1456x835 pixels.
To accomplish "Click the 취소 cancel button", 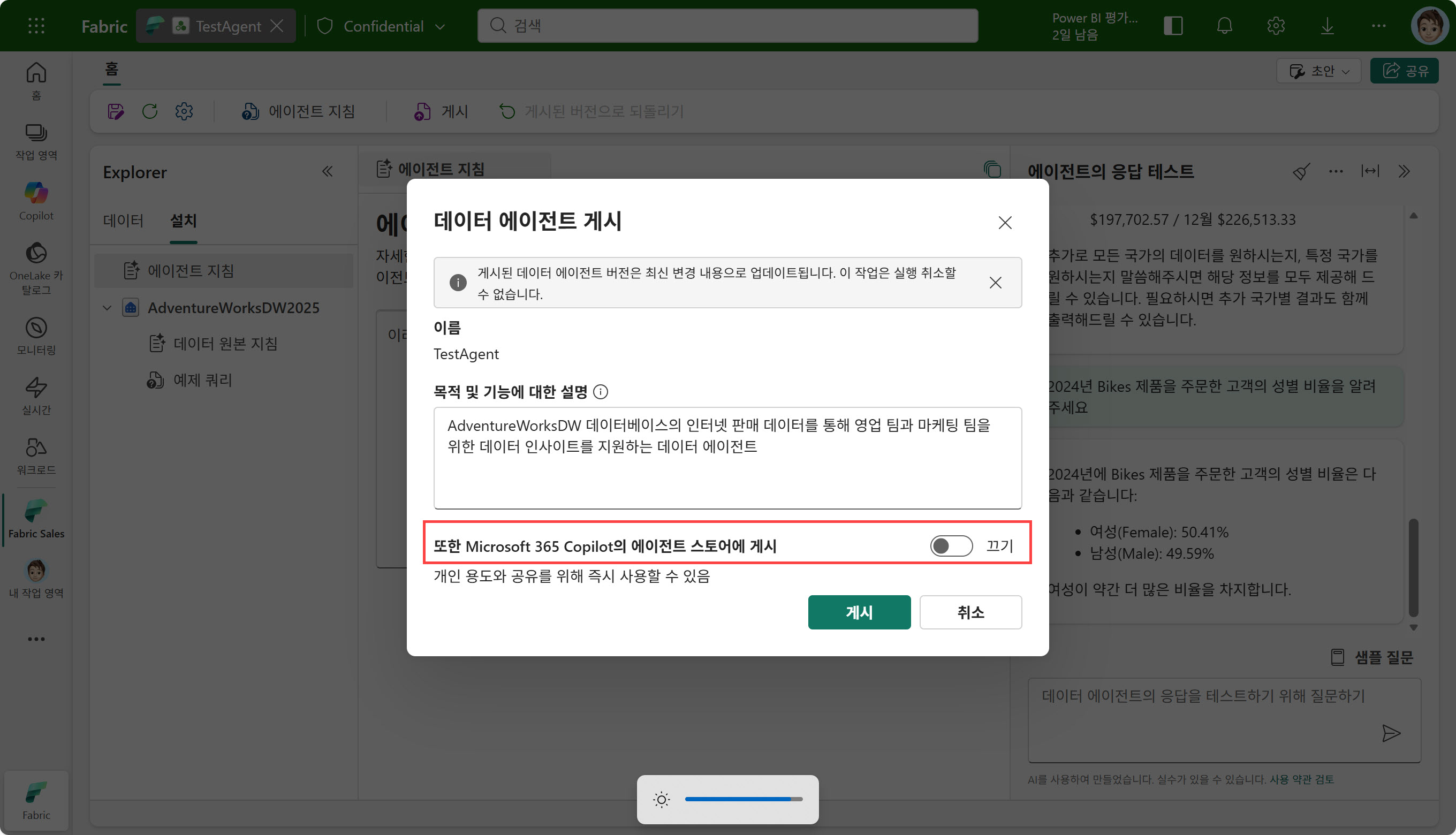I will coord(970,612).
